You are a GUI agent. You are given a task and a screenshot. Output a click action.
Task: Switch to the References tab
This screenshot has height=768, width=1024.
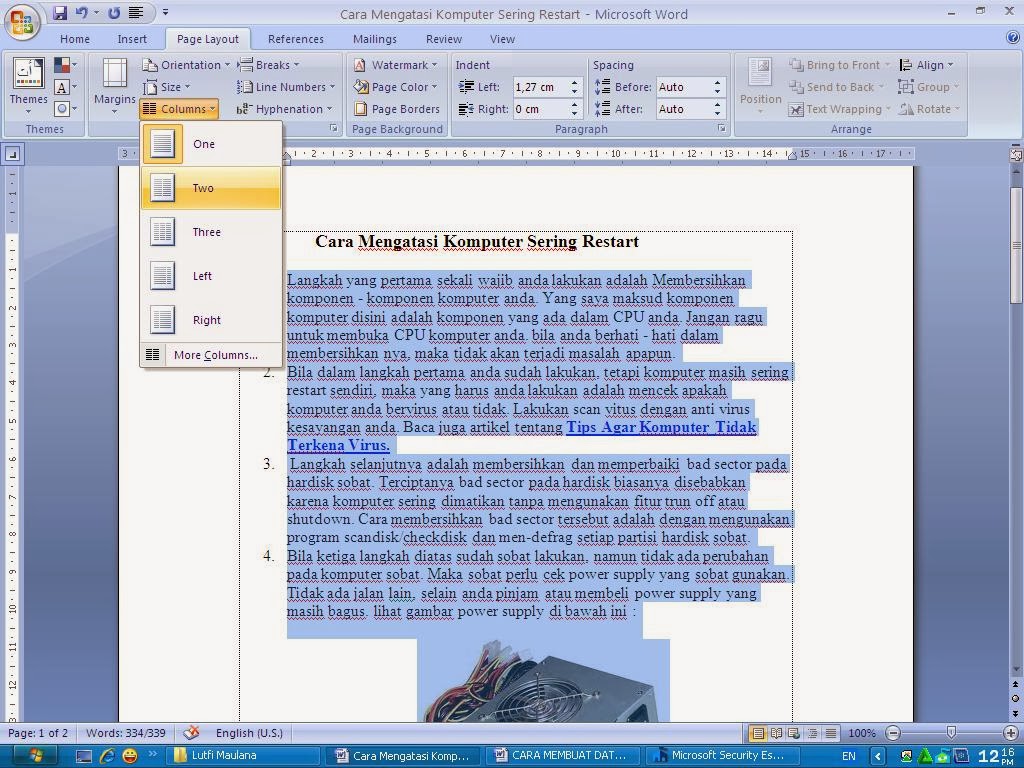(295, 39)
